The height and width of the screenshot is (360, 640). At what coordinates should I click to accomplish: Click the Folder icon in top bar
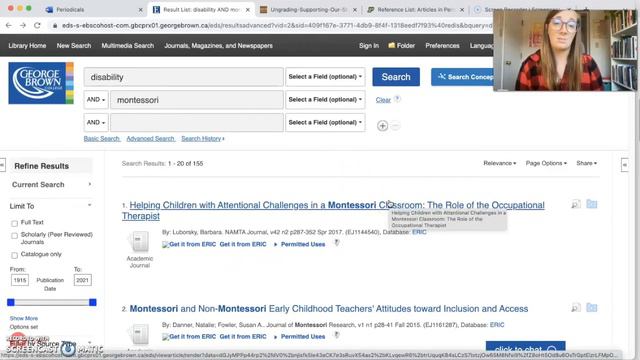pos(392,45)
